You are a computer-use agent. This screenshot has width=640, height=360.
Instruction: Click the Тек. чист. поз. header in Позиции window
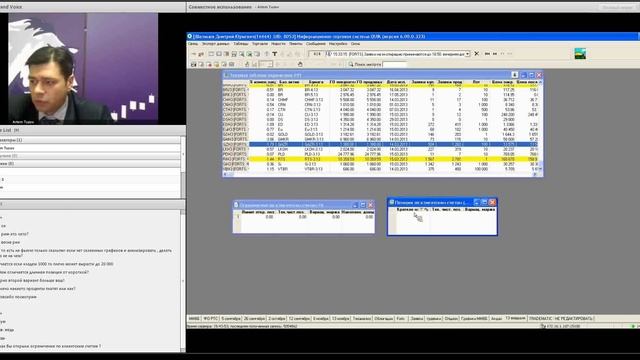(447, 209)
